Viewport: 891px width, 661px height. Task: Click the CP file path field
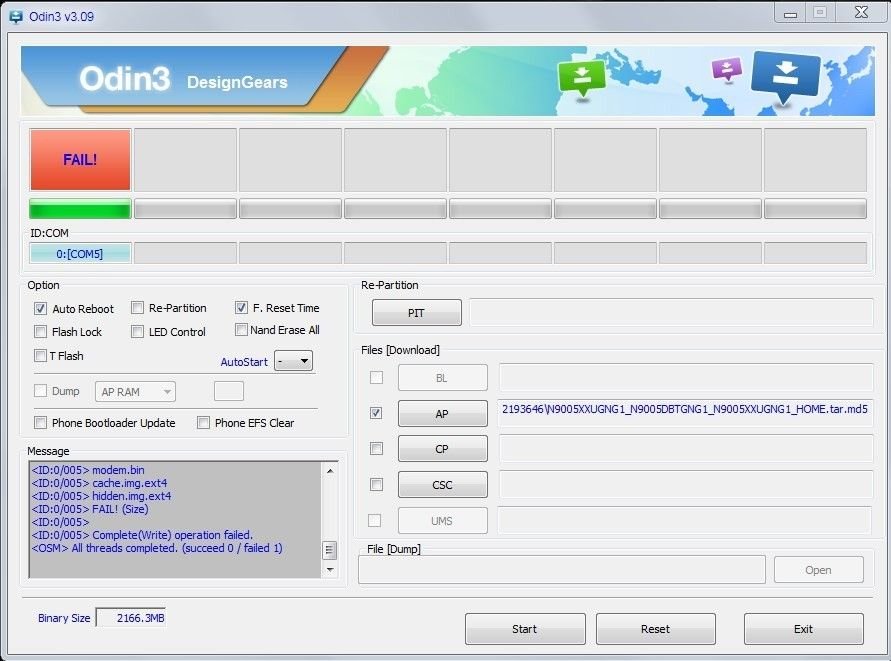click(686, 449)
